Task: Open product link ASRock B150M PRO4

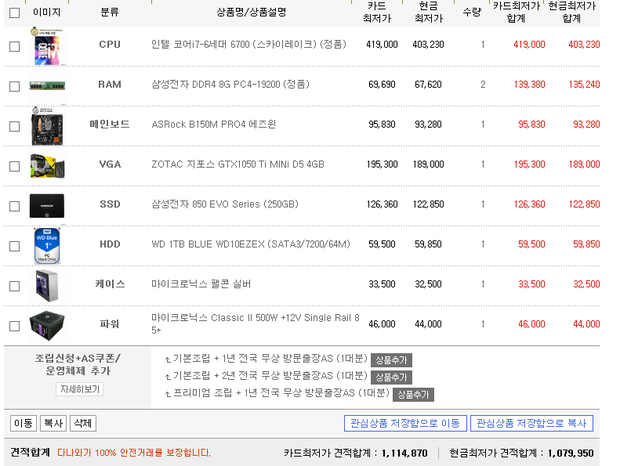Action: (x=214, y=124)
